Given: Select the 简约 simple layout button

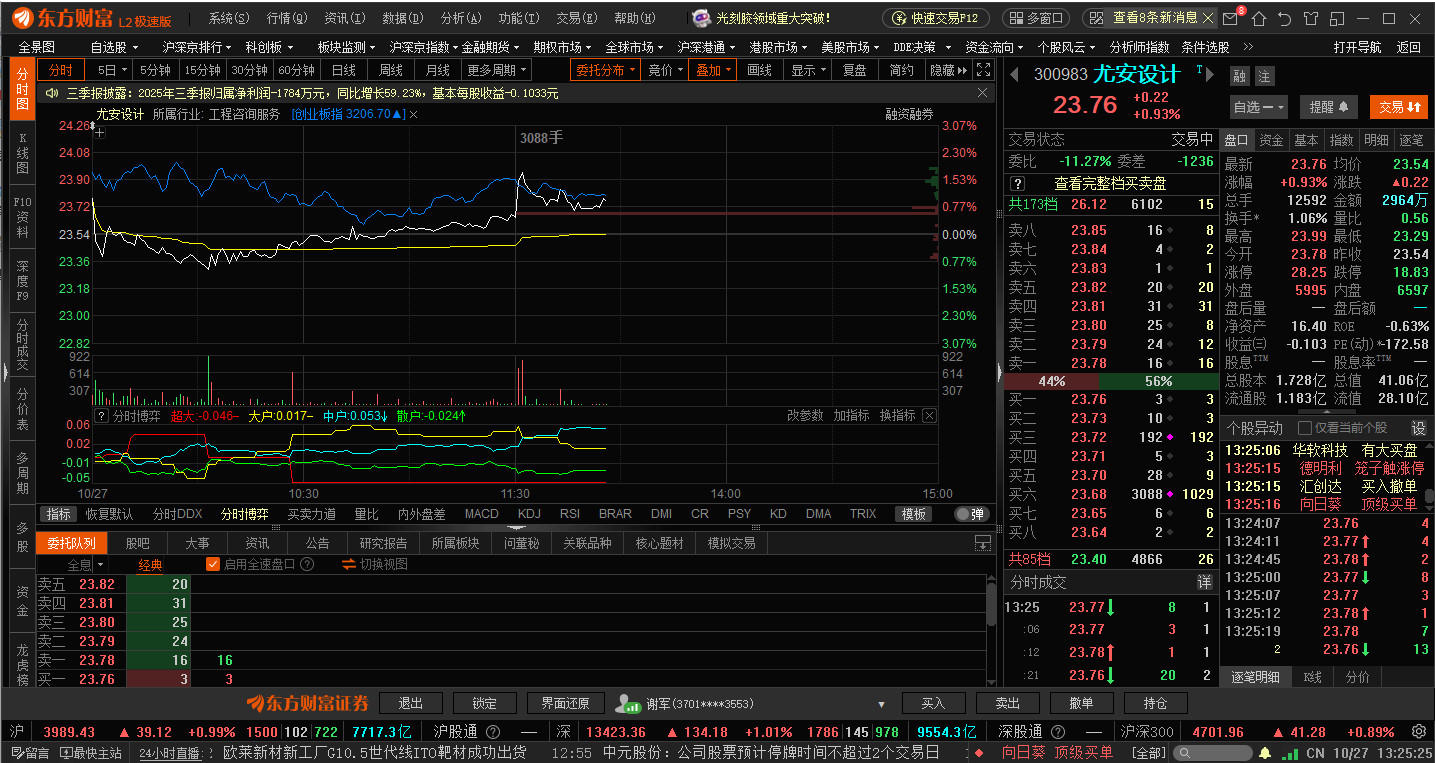Looking at the screenshot, I should 901,70.
